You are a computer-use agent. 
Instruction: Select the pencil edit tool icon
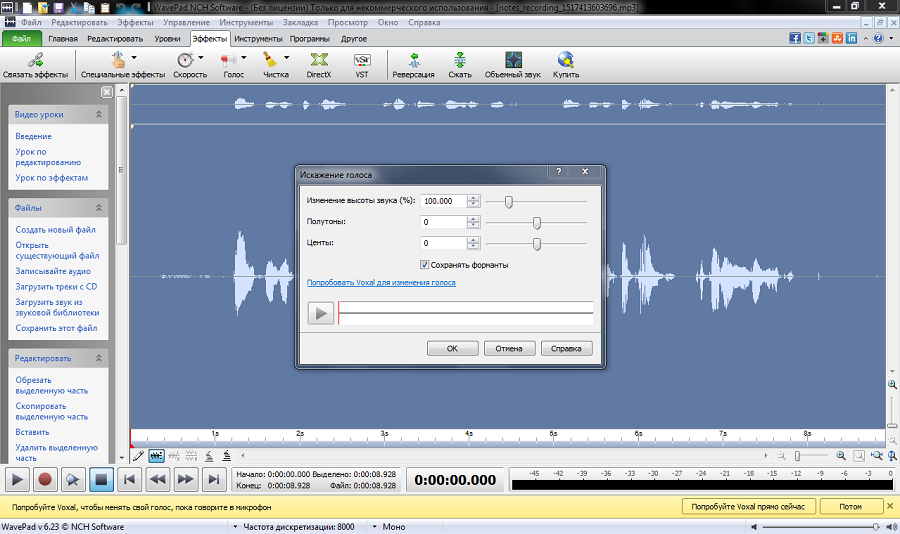click(x=138, y=456)
